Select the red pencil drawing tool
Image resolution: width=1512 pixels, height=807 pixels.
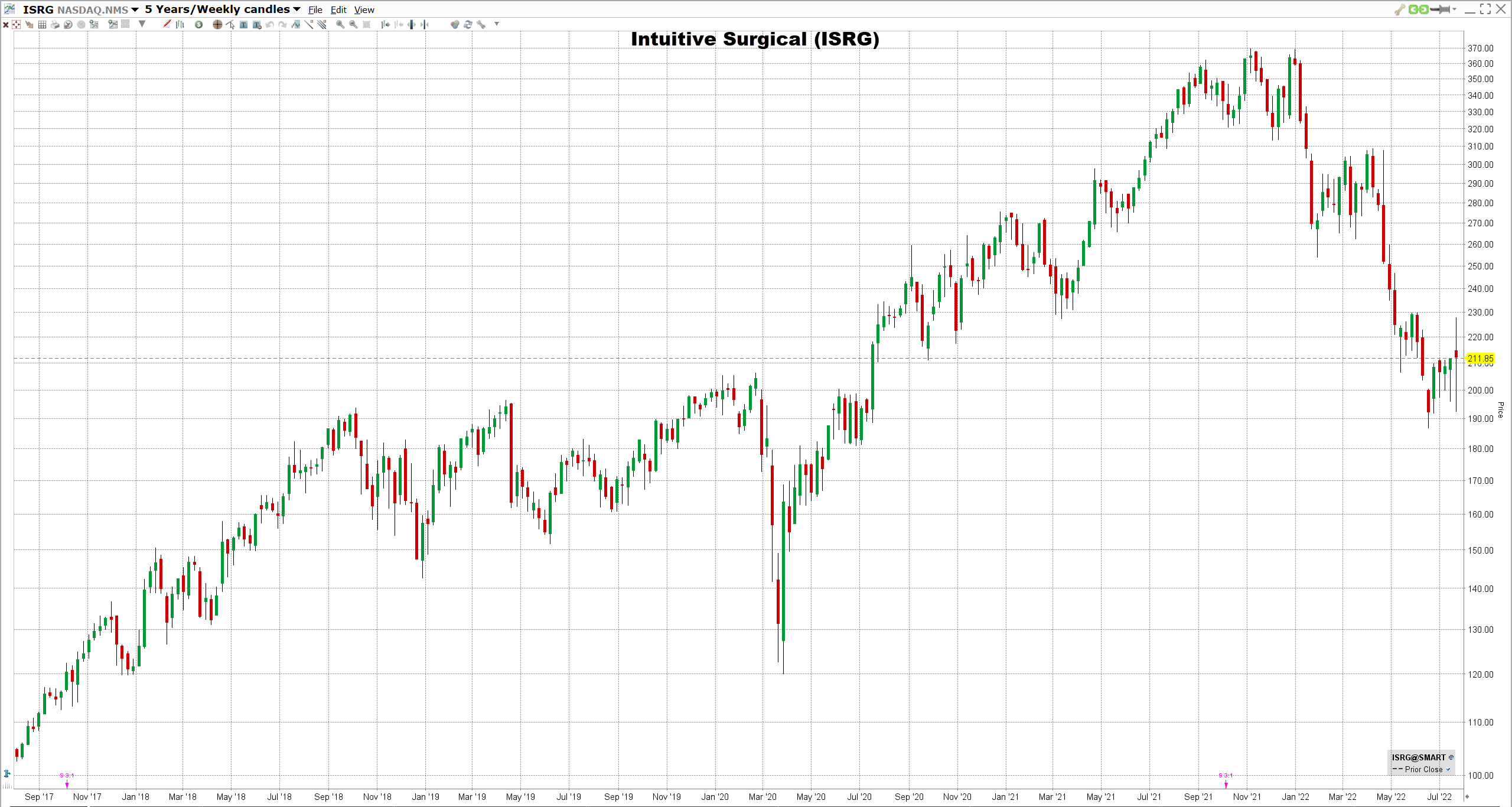167,24
